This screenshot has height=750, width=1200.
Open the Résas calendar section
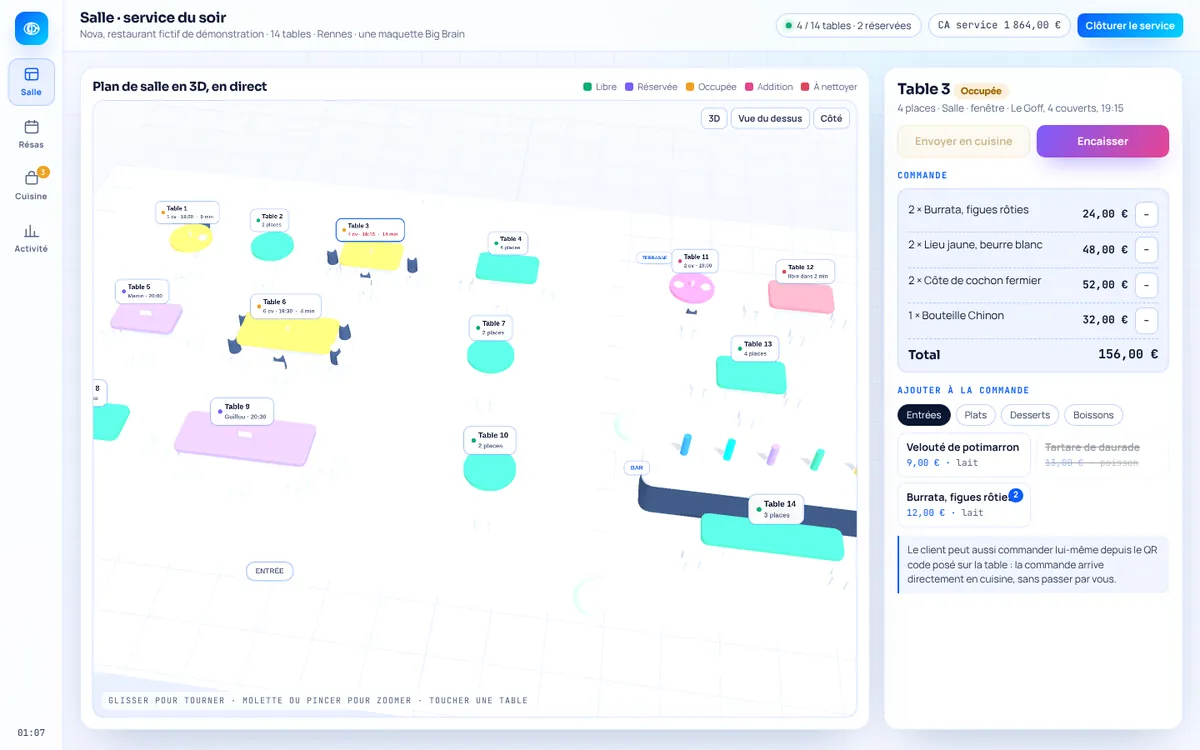point(31,134)
